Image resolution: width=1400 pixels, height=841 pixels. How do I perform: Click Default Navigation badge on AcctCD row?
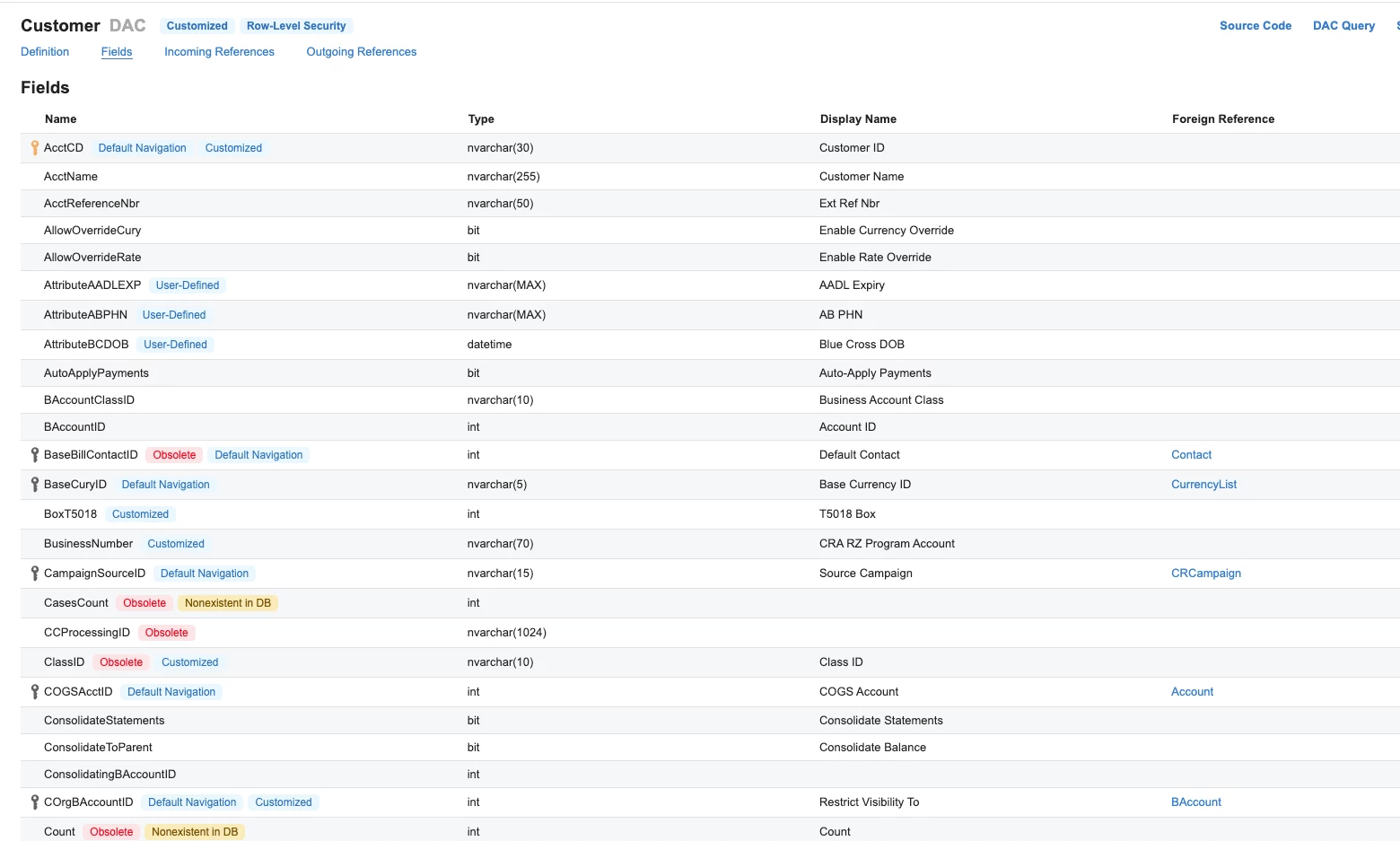(143, 148)
